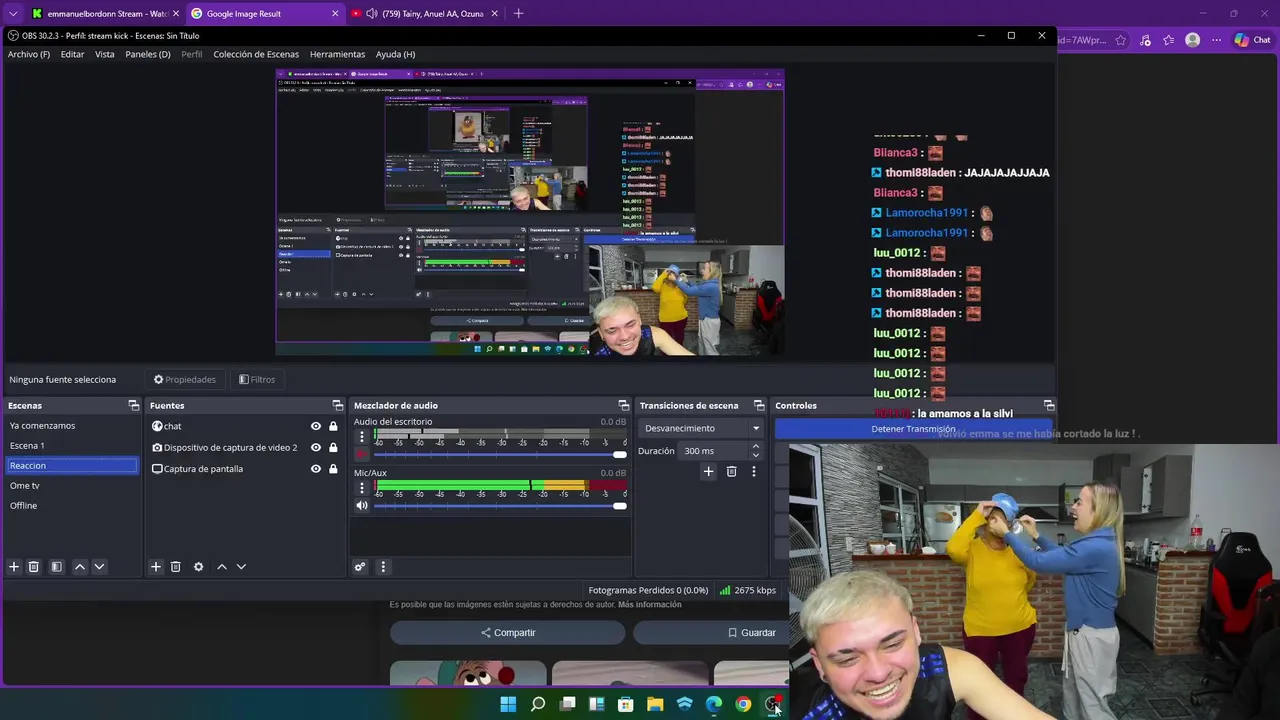Open Desvanecimiento transition dropdown
This screenshot has height=720, width=1280.
pyautogui.click(x=702, y=428)
